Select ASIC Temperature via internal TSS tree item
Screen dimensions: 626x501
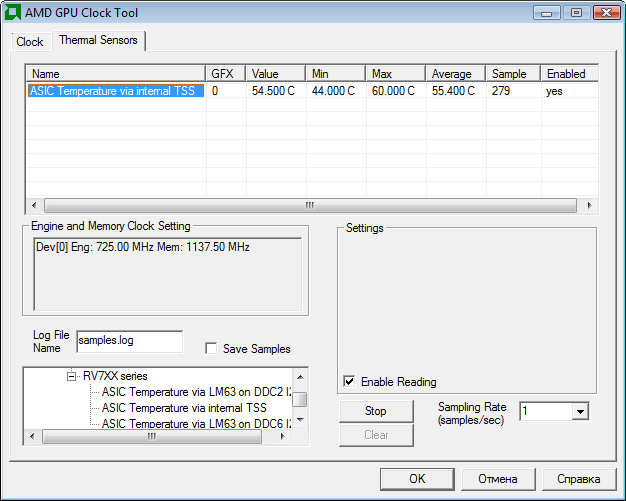tap(184, 408)
